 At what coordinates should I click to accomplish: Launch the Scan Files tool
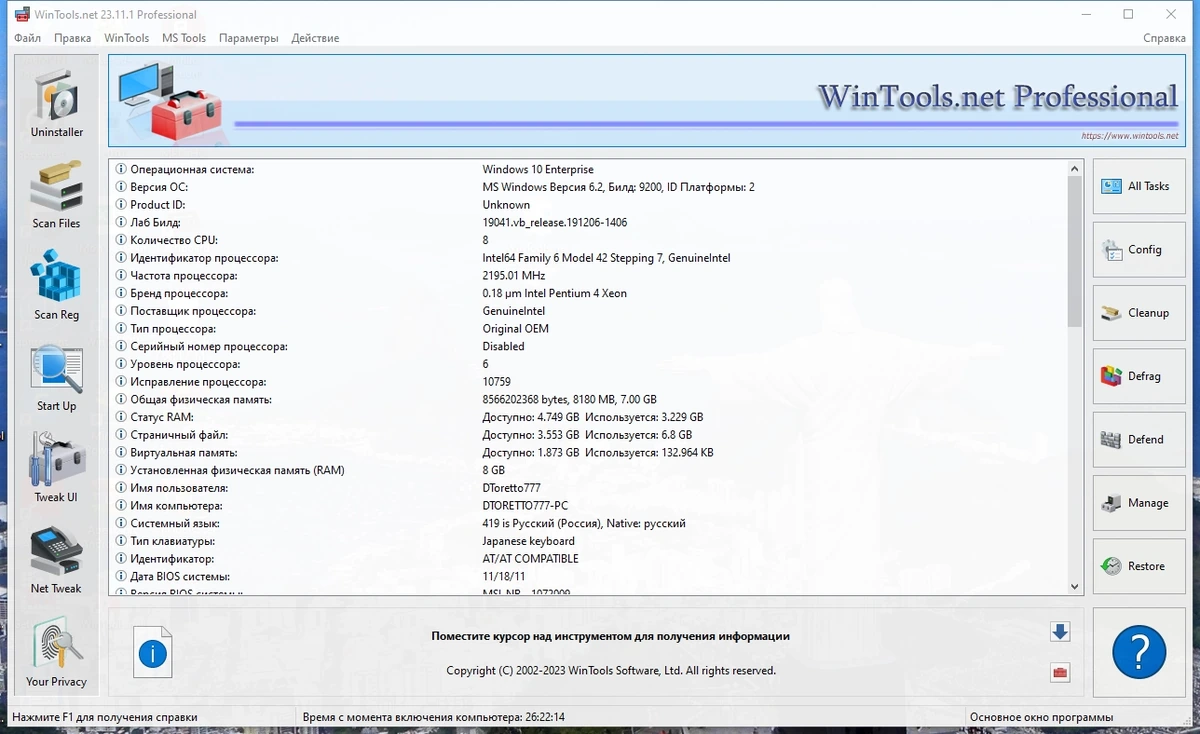click(57, 193)
